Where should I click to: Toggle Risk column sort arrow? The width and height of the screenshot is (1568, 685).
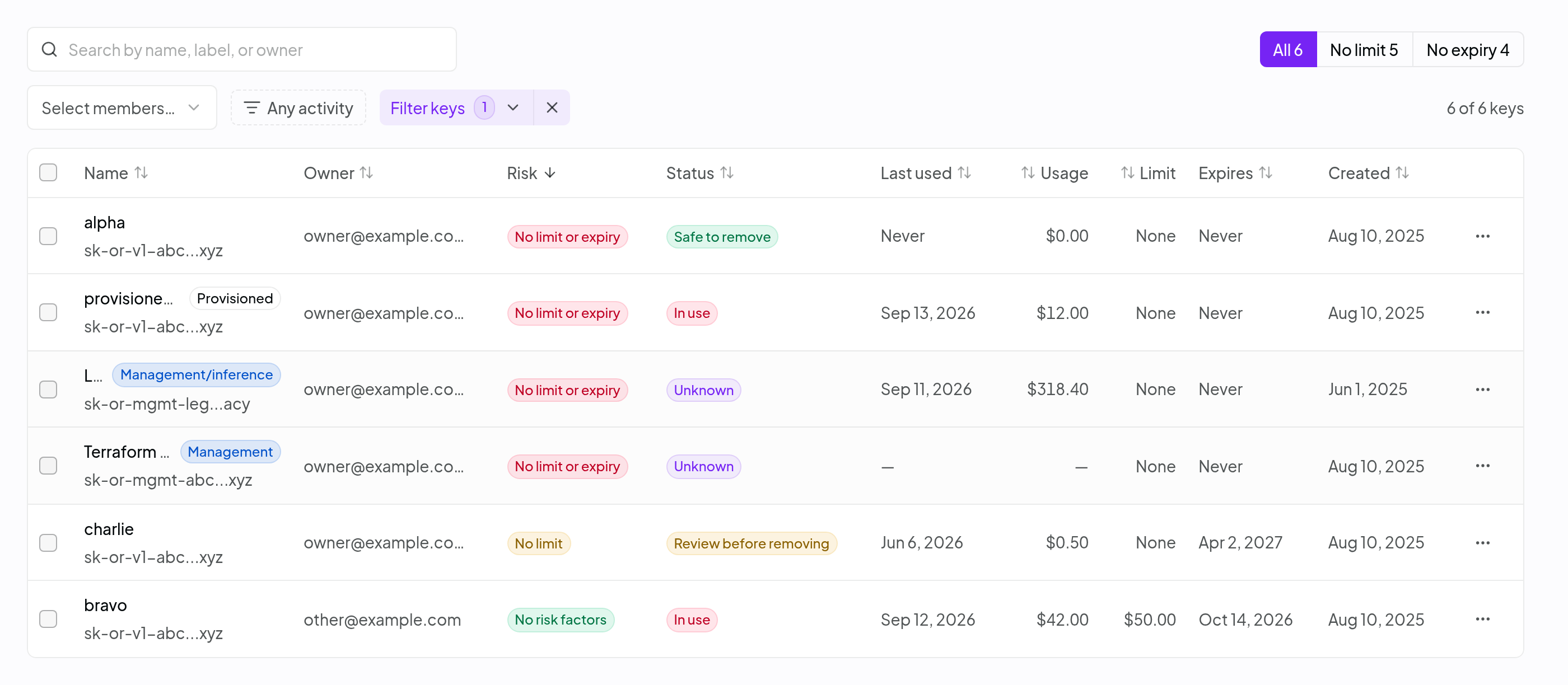click(x=550, y=173)
